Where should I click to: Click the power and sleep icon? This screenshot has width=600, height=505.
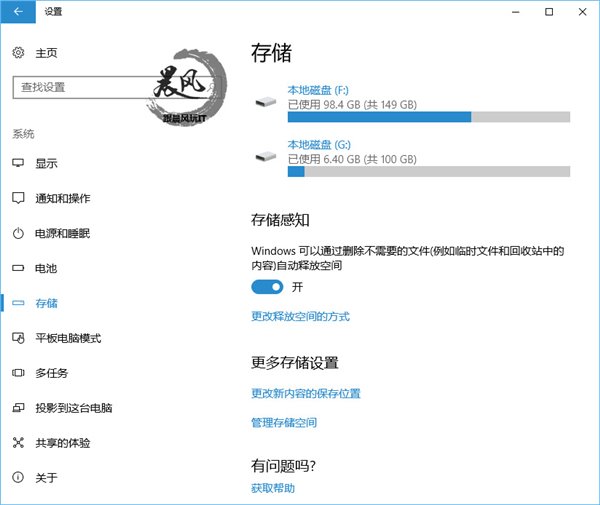pyautogui.click(x=18, y=233)
